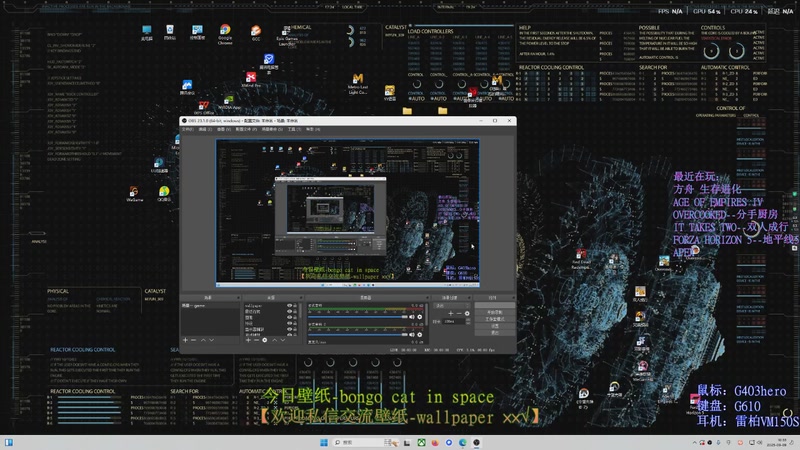The height and width of the screenshot is (450, 800).
Task: Open the Tools menu in OBS
Action: pyautogui.click(x=294, y=130)
